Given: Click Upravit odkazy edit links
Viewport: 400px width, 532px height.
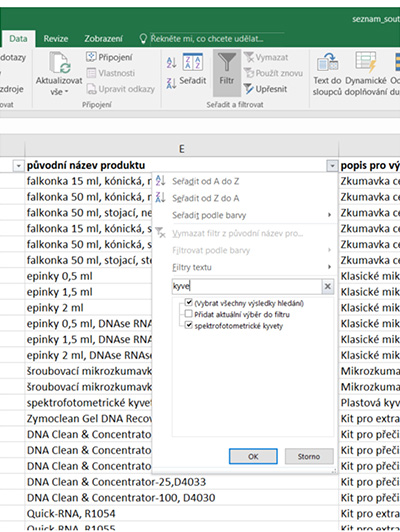Looking at the screenshot, I should [120, 89].
